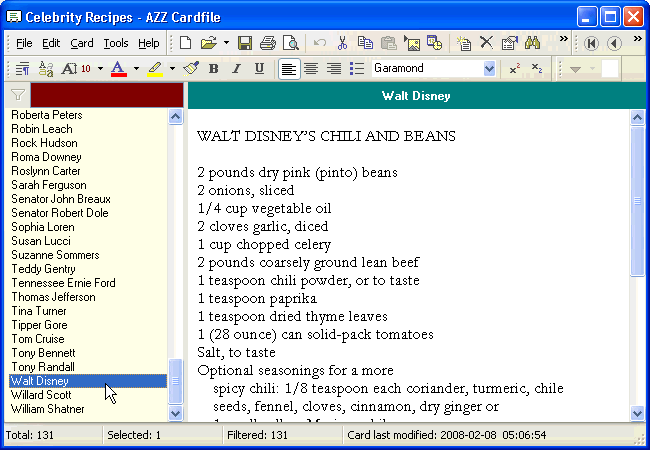Delete the card using the X icon
Image resolution: width=650 pixels, height=450 pixels.
(x=486, y=43)
